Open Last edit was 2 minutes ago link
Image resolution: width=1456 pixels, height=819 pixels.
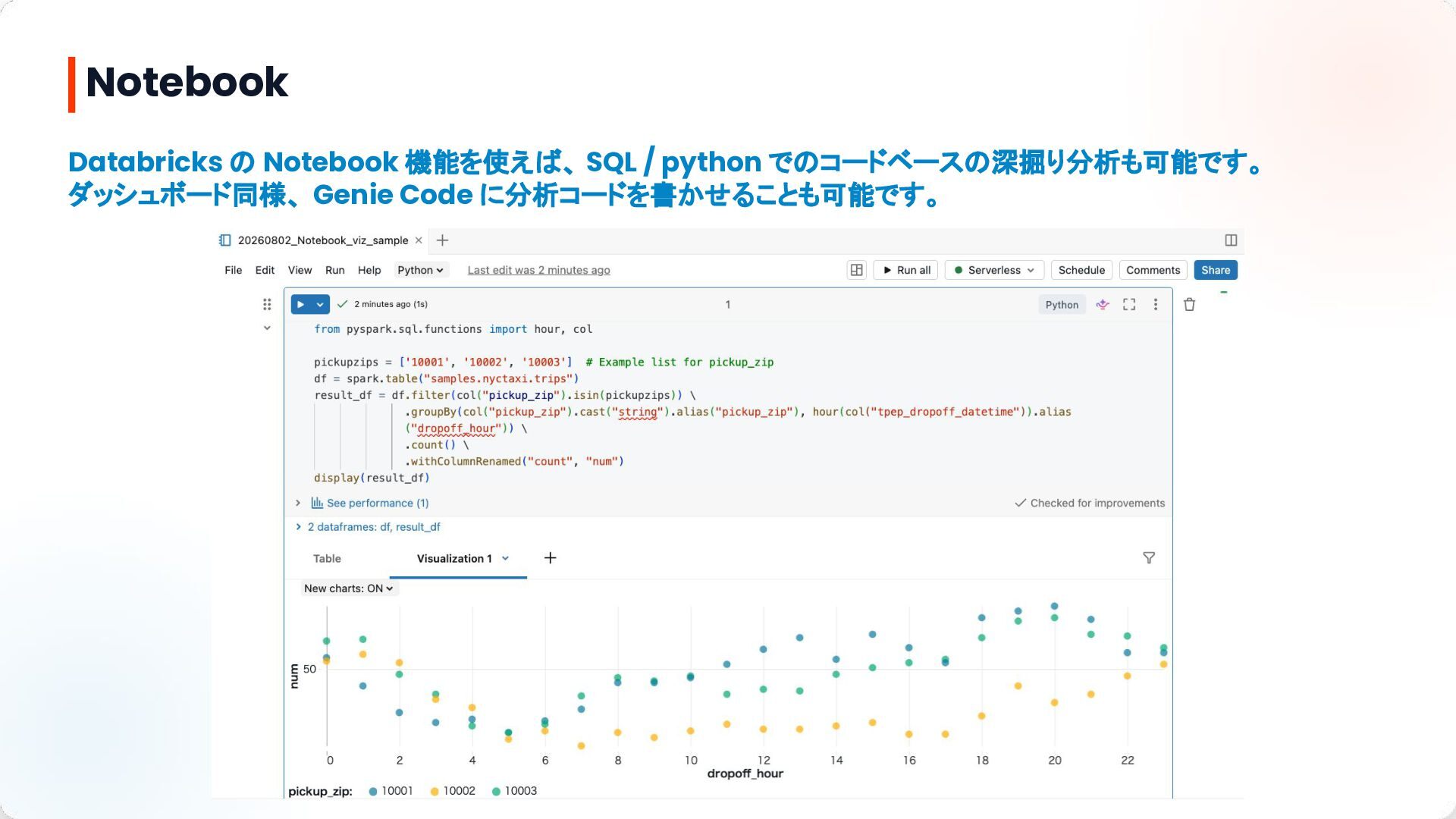[538, 270]
